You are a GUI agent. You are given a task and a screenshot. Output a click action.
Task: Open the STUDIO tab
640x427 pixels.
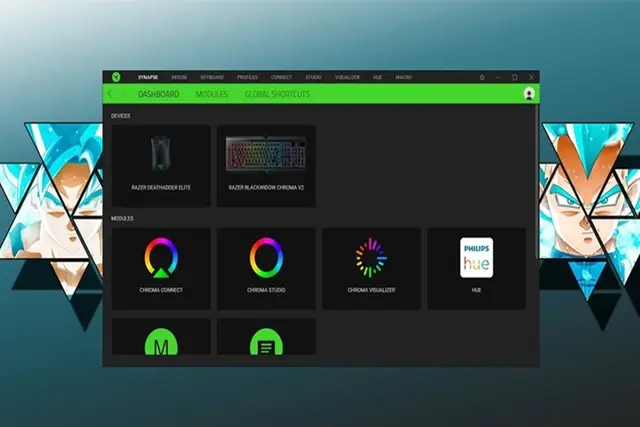pos(313,77)
